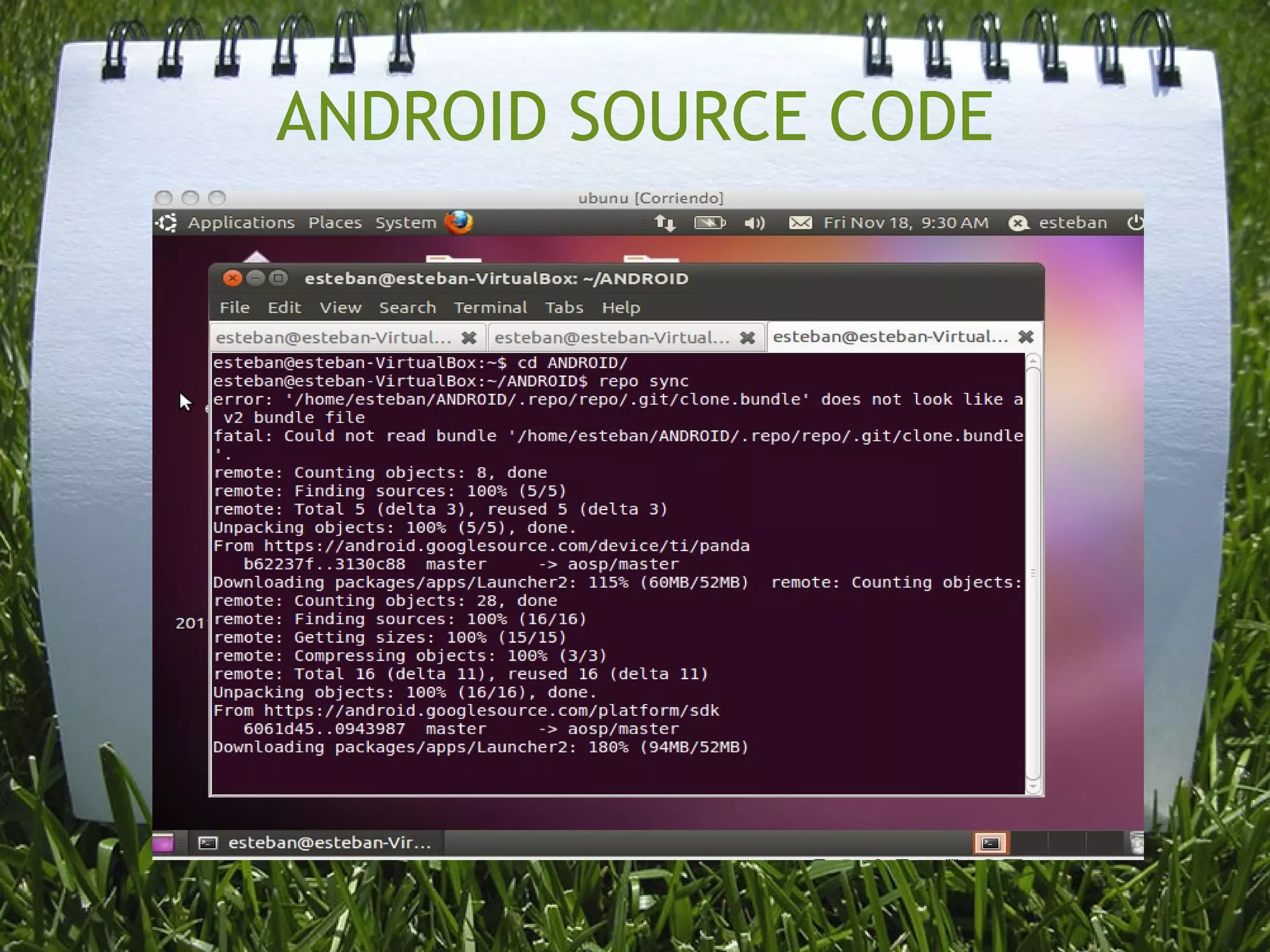Close the second terminal tab
This screenshot has height=952, width=1270.
pyautogui.click(x=747, y=338)
